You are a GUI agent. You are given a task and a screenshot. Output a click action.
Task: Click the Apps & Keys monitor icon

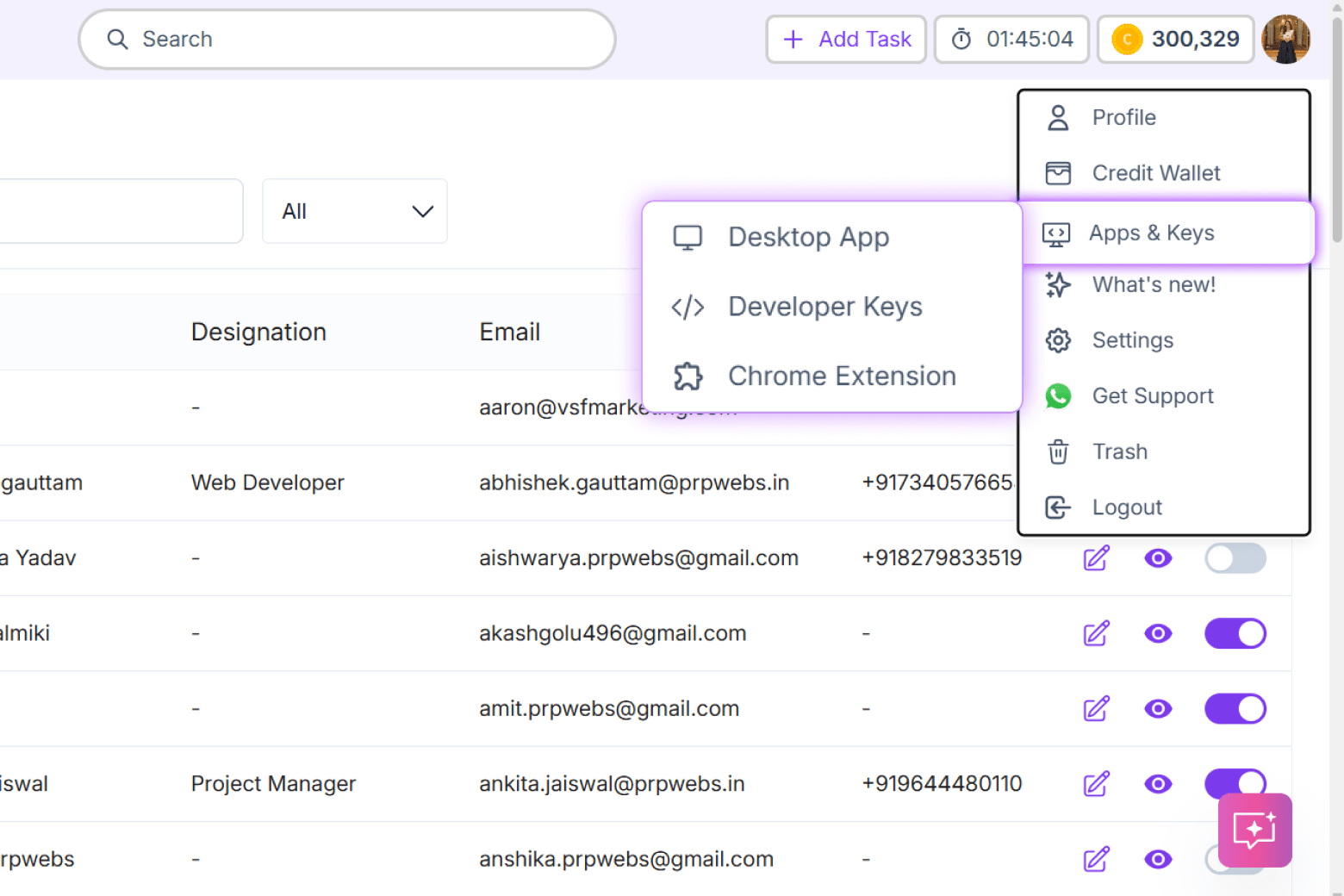pos(1056,233)
